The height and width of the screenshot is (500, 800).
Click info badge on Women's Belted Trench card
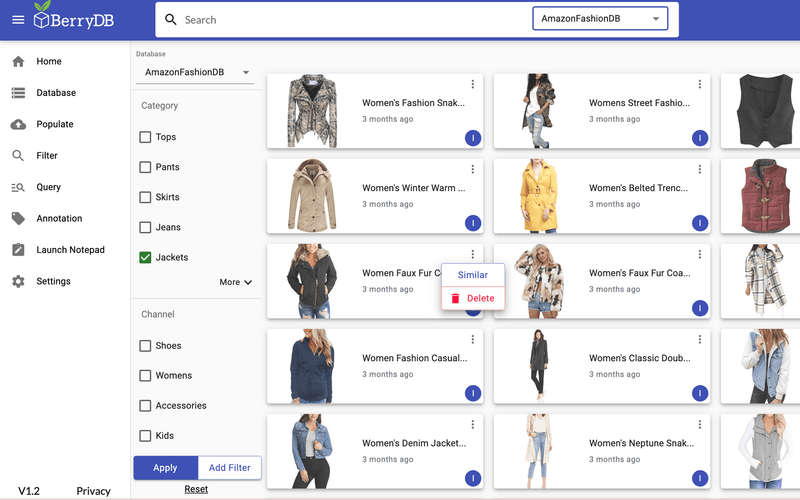700,223
